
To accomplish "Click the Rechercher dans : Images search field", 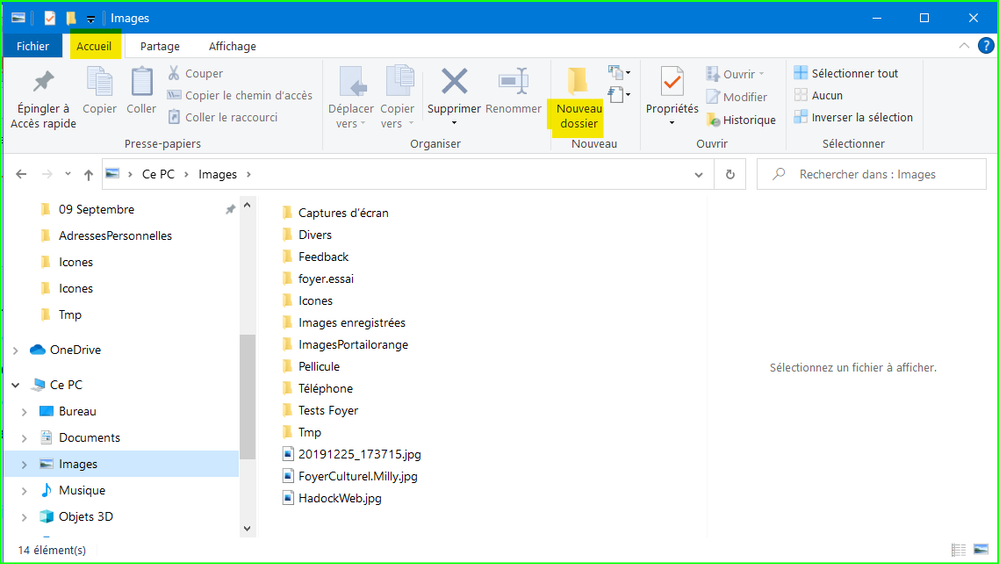I will pos(880,174).
